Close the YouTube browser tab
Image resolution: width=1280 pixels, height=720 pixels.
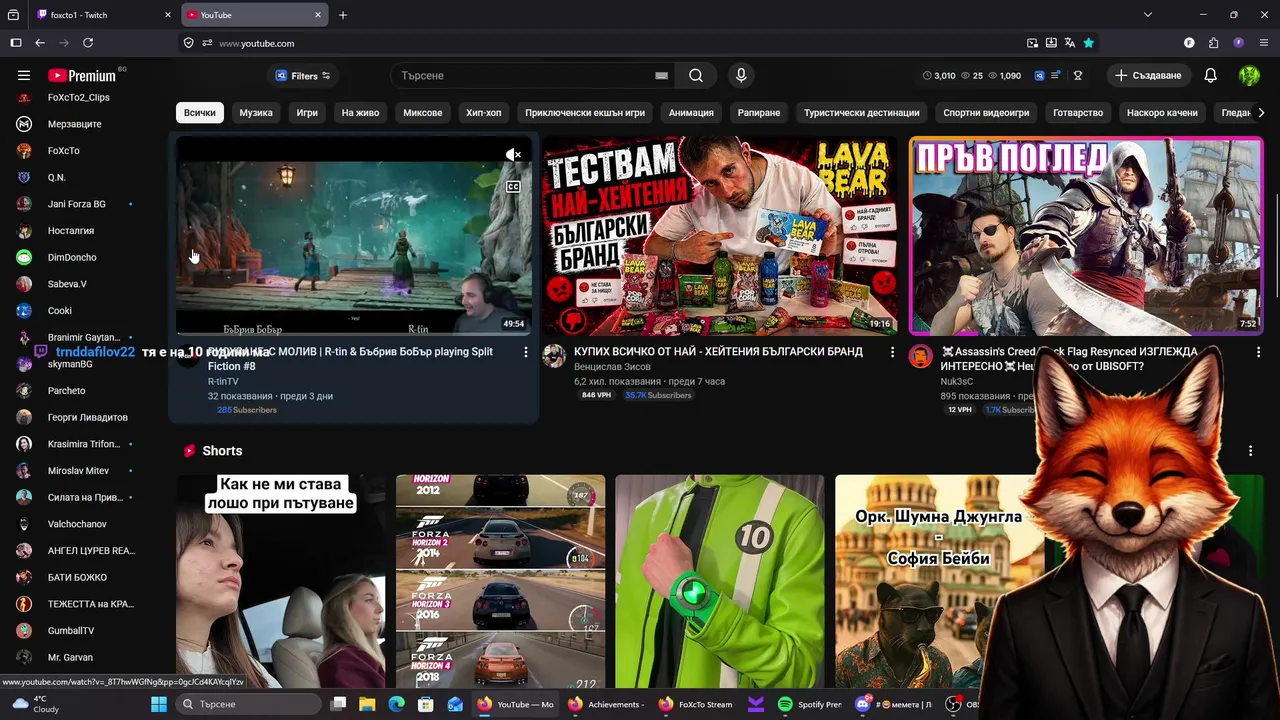[x=318, y=15]
